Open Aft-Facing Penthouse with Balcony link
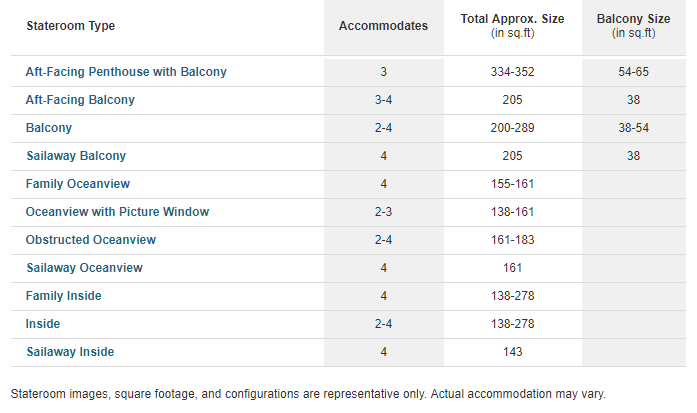The height and width of the screenshot is (413, 697). click(126, 72)
